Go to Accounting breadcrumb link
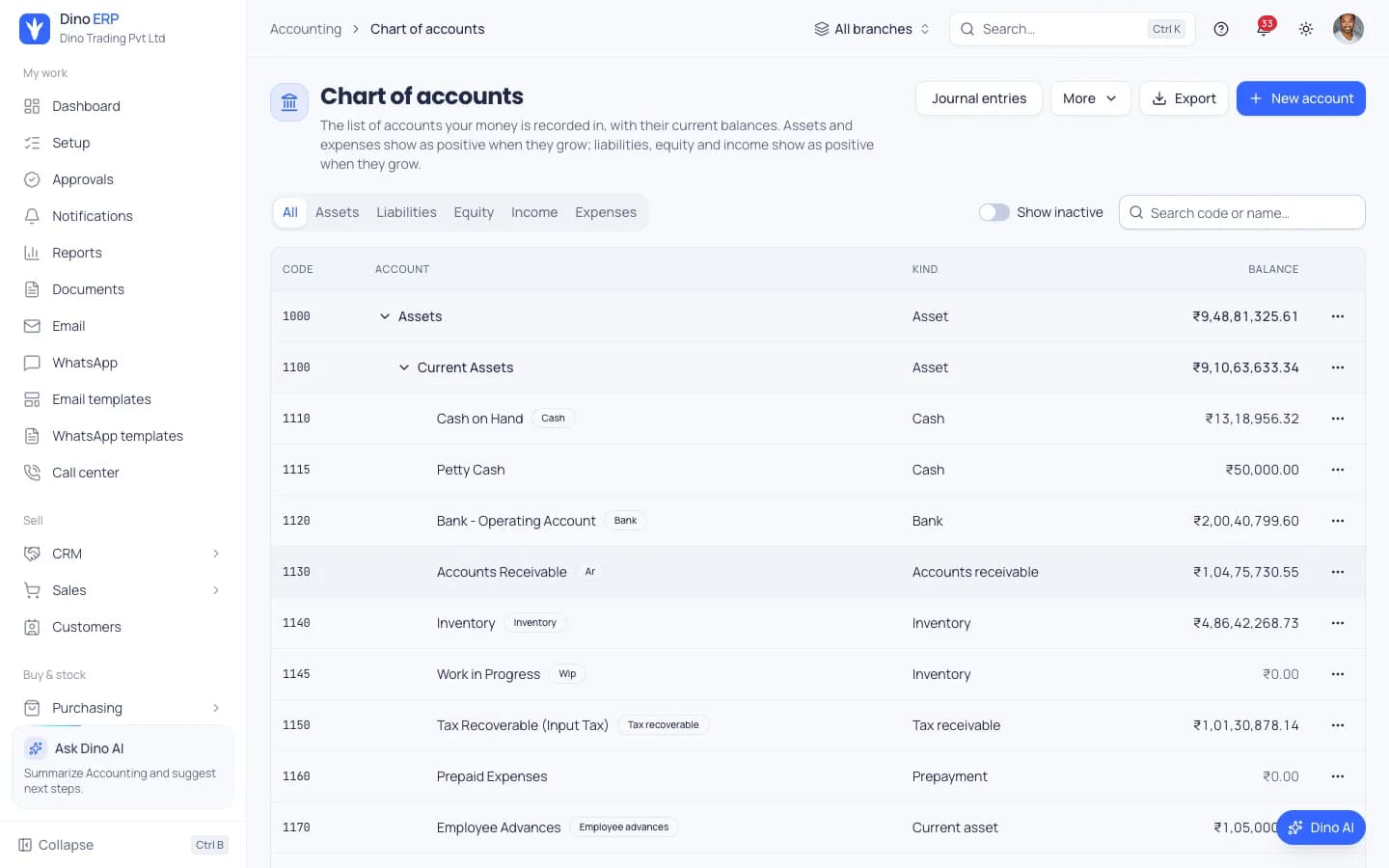This screenshot has width=1389, height=868. pos(306,29)
